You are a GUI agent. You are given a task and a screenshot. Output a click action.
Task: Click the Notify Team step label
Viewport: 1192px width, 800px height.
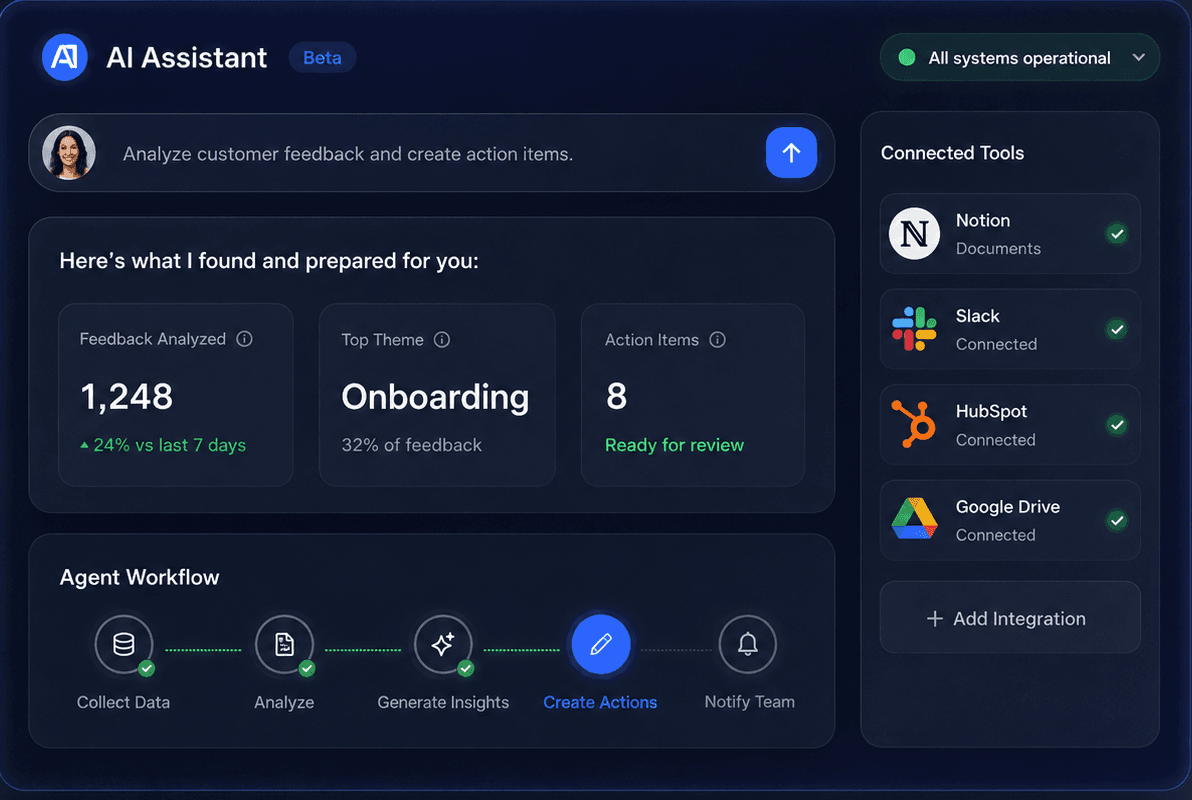(x=750, y=702)
